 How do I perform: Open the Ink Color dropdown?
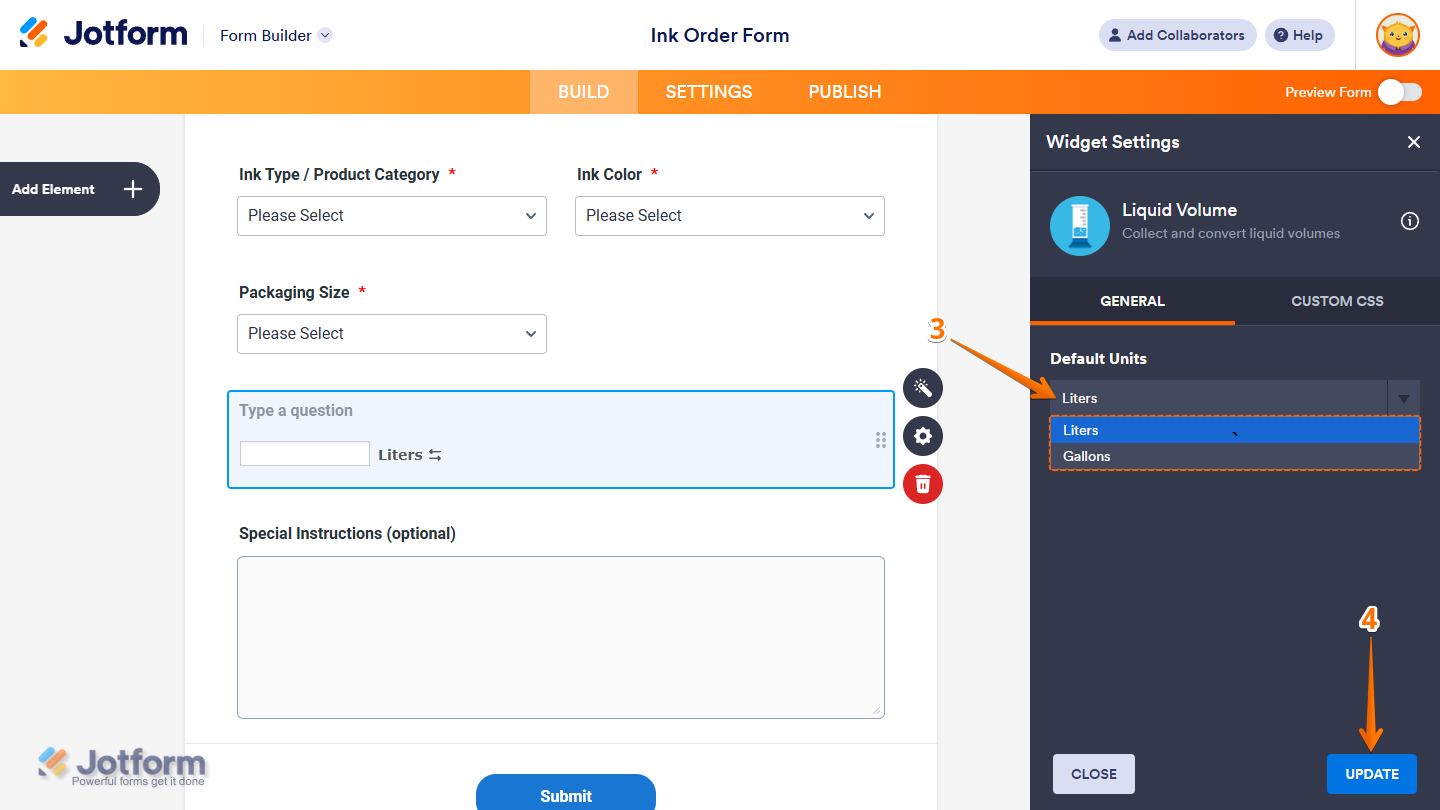729,216
